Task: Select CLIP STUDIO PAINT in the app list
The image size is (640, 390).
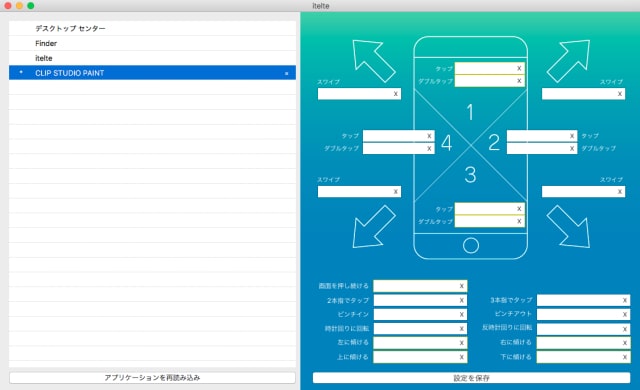Action: [152, 73]
